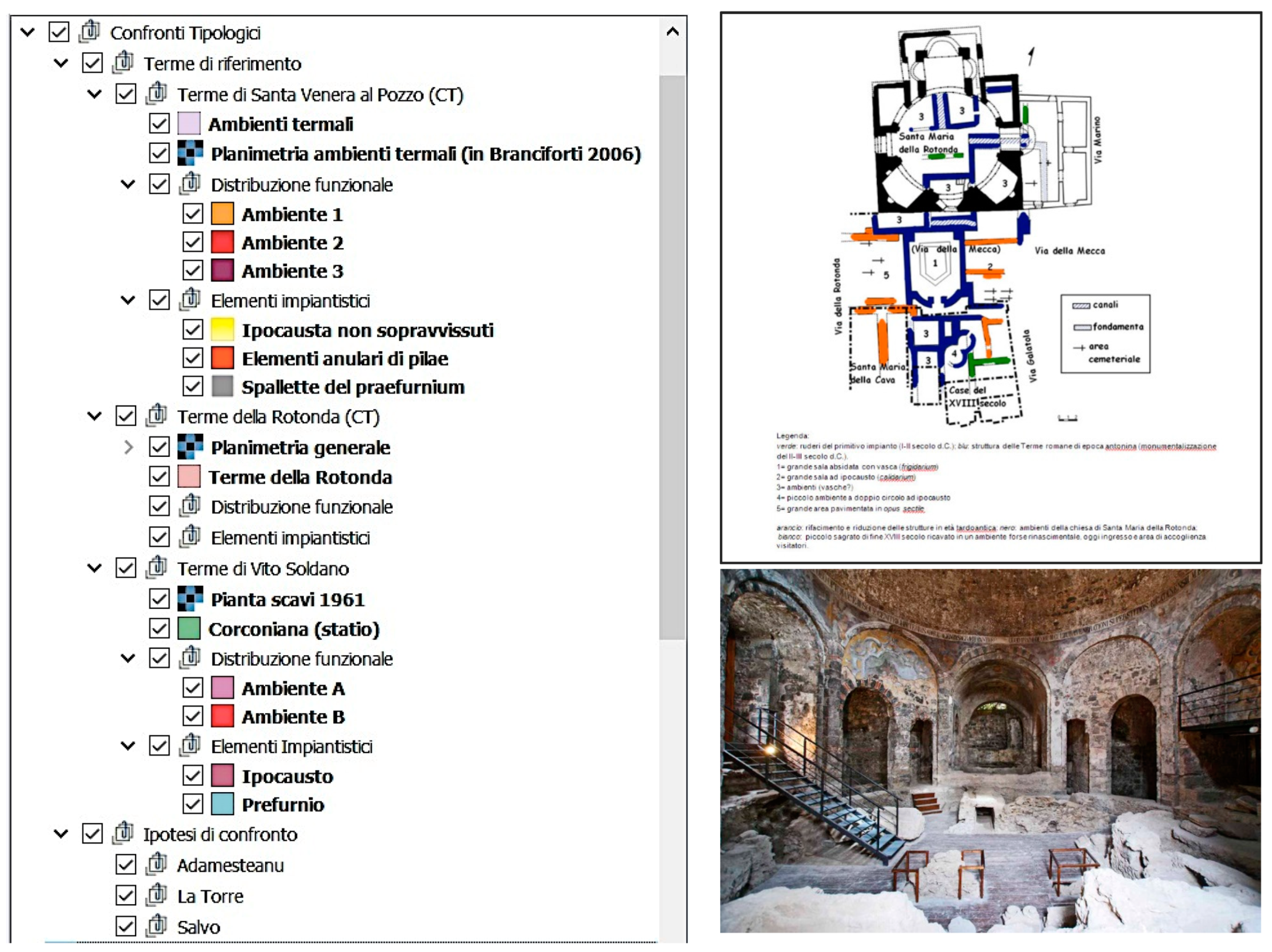Click raster icon of Planimetria ambienti termali
1272x952 pixels.
(190, 153)
